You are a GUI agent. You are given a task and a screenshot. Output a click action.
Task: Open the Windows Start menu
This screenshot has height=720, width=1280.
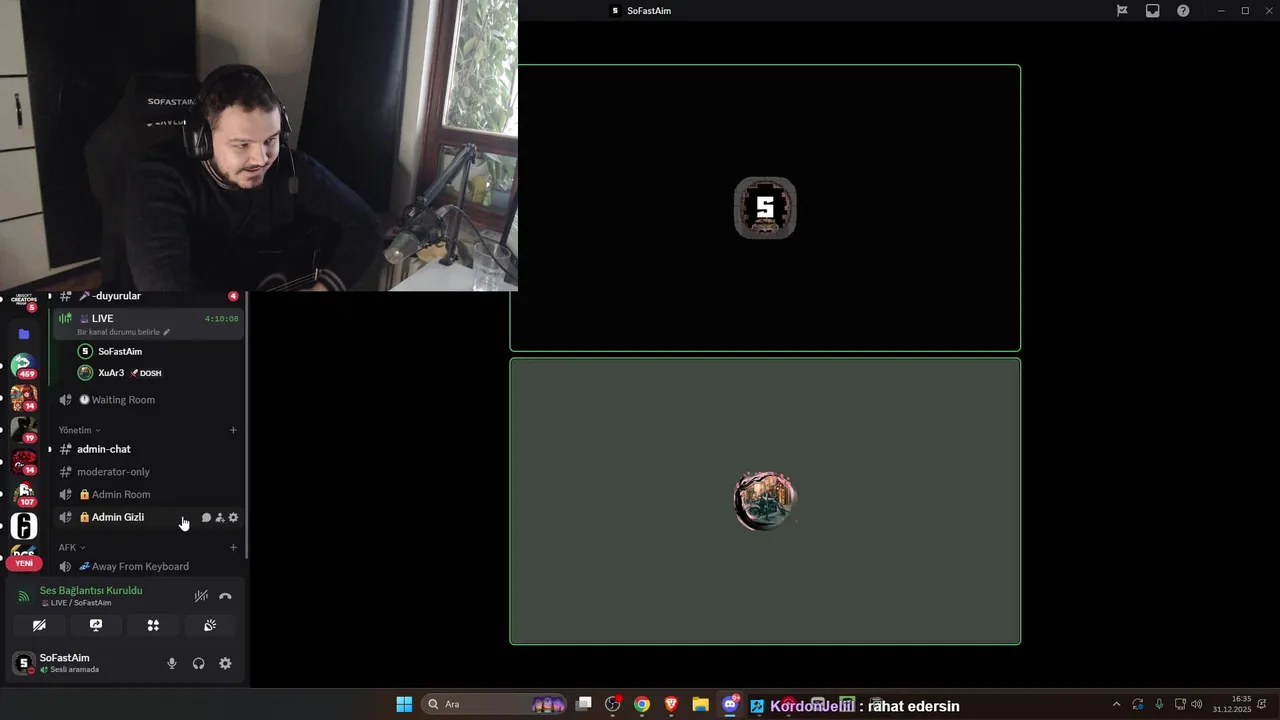(404, 704)
